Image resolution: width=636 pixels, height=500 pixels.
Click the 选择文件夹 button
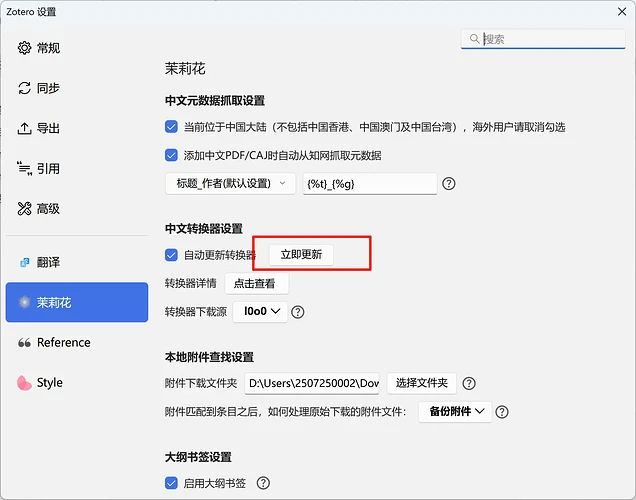coord(421,383)
